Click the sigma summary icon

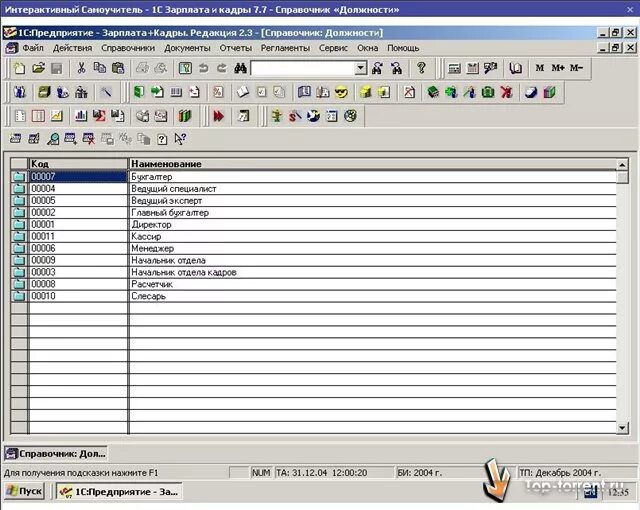[99, 116]
